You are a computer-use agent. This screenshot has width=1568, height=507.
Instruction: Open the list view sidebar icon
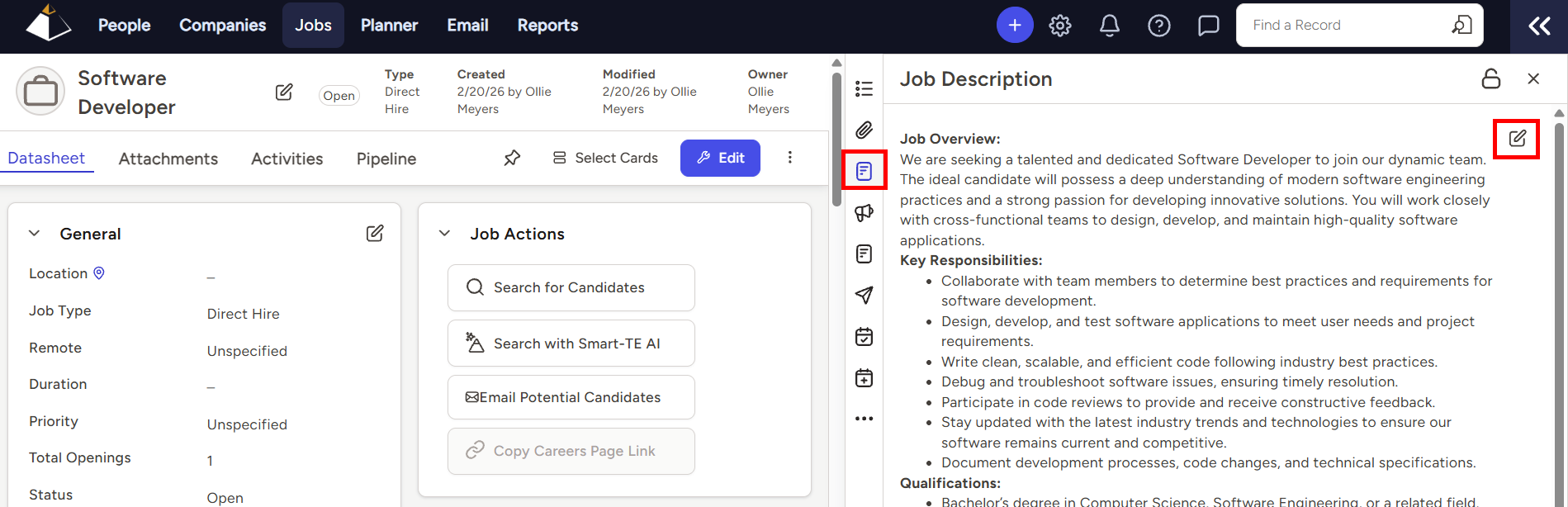(865, 88)
